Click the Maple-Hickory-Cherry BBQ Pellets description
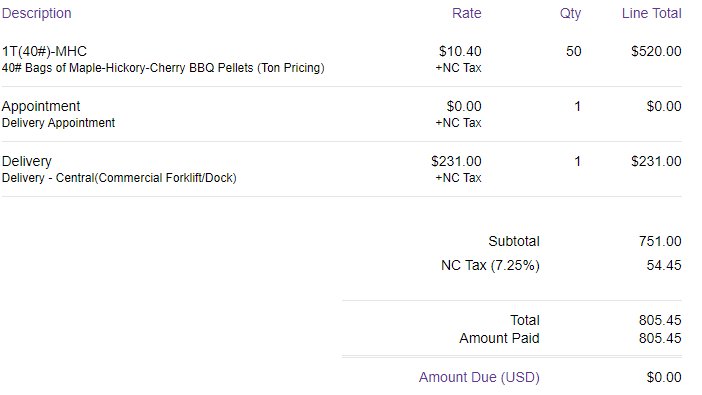Image resolution: width=702 pixels, height=395 pixels. click(163, 68)
